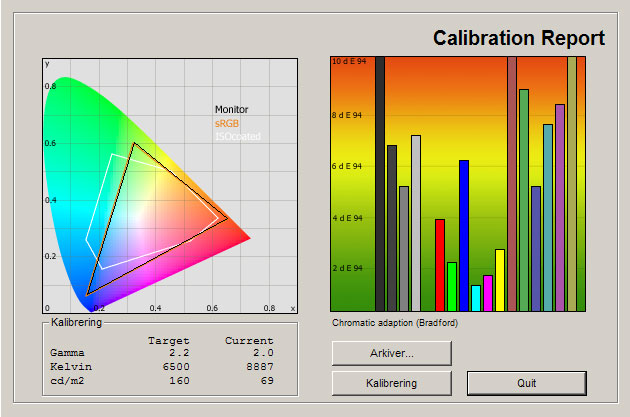
Task: Click the yellow bar in dE chart
Action: [x=500, y=280]
